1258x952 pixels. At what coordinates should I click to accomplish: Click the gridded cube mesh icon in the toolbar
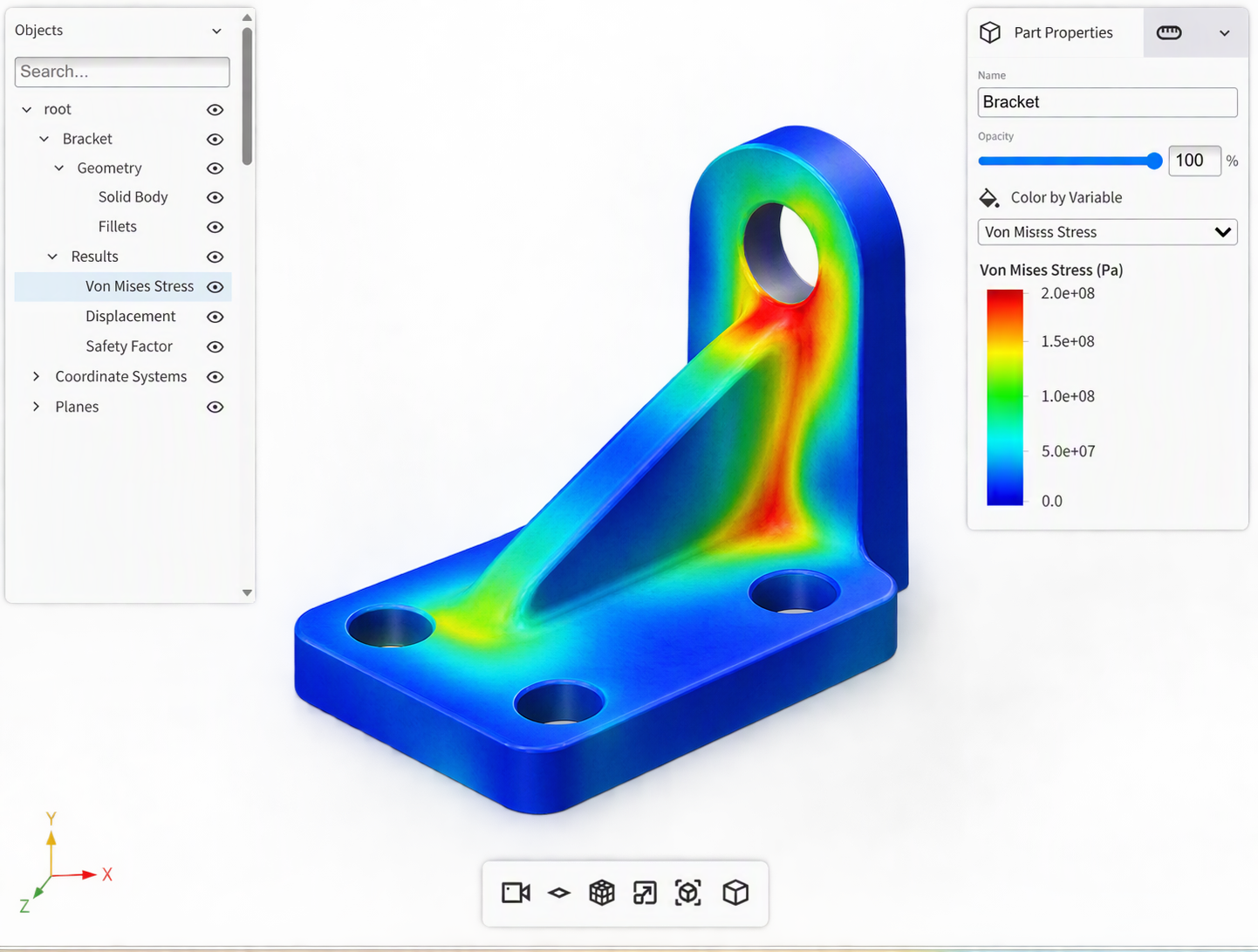pyautogui.click(x=602, y=893)
